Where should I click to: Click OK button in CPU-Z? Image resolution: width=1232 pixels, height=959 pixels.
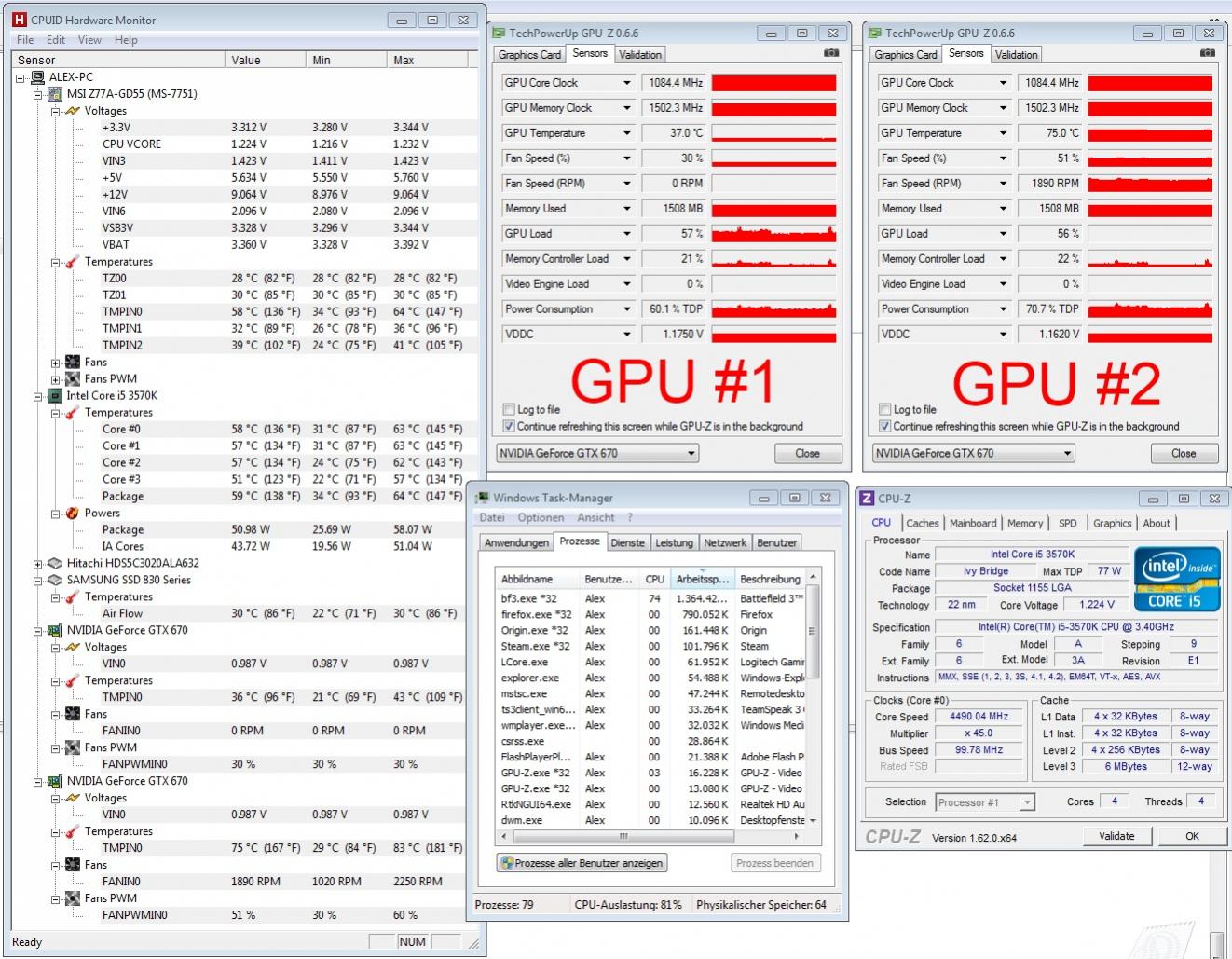click(x=1192, y=836)
